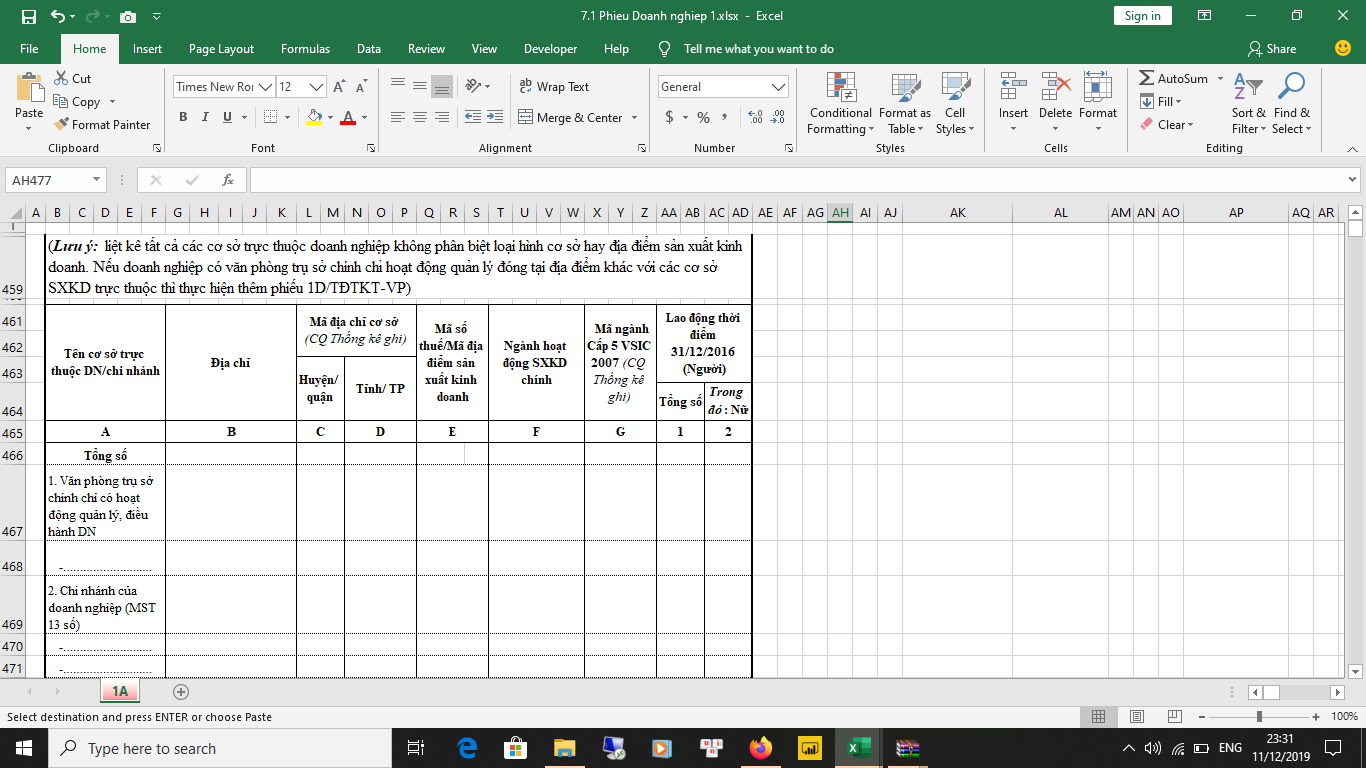Open Format as Table gallery
Screen dimensions: 1366x768
pos(905,103)
